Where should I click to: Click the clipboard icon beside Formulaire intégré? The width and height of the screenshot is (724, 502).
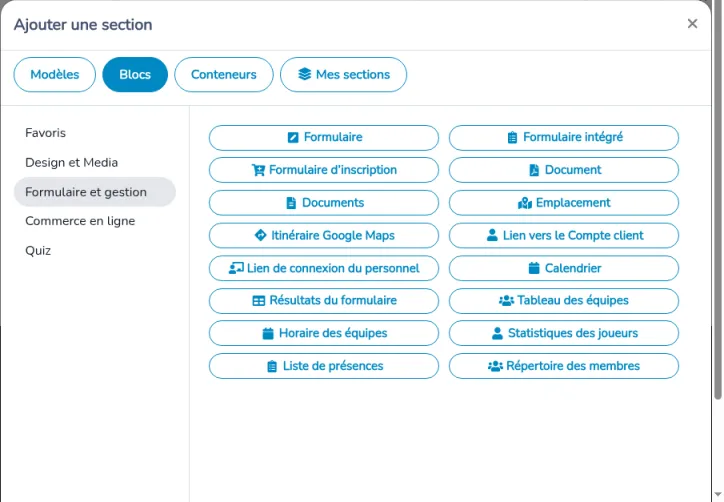[512, 137]
